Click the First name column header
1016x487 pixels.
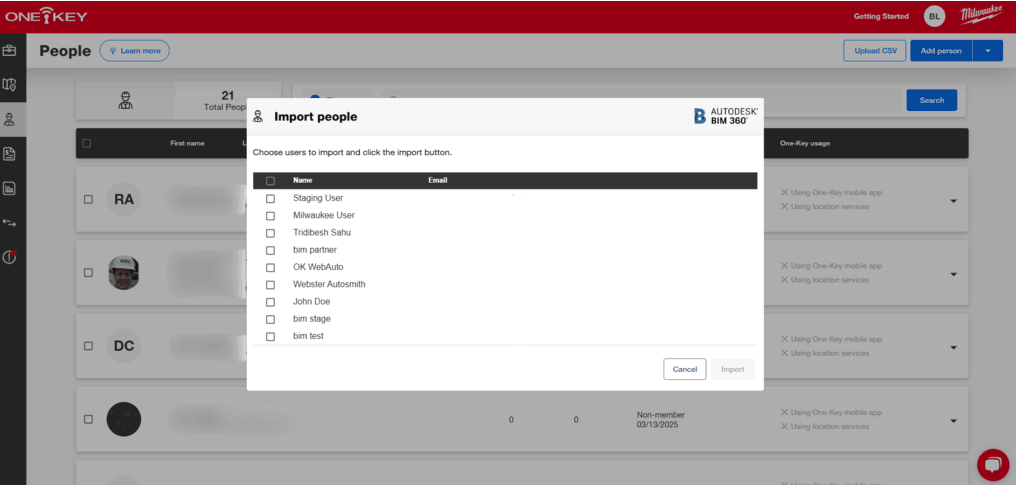point(187,143)
